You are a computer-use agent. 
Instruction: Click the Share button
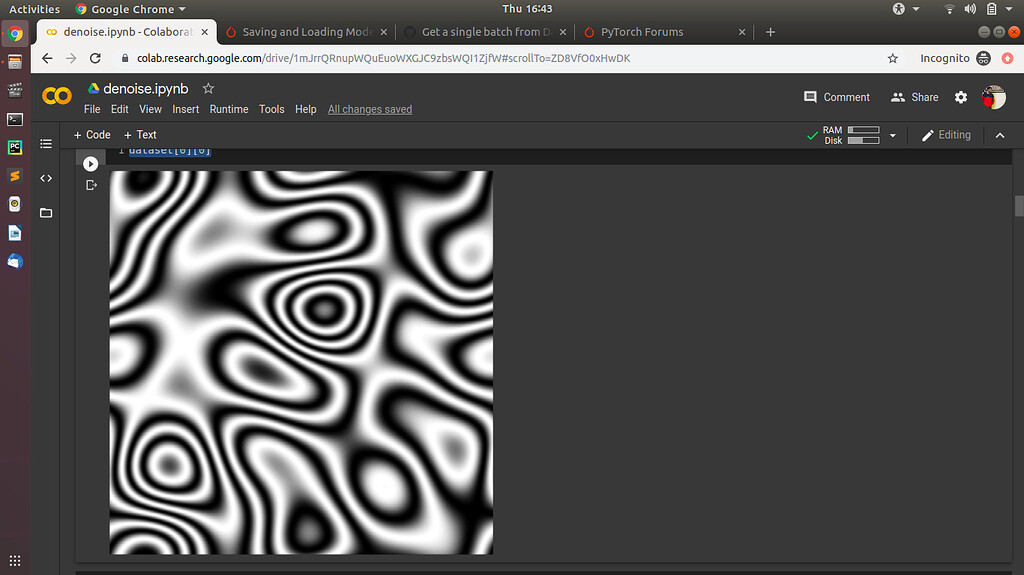pyautogui.click(x=914, y=97)
